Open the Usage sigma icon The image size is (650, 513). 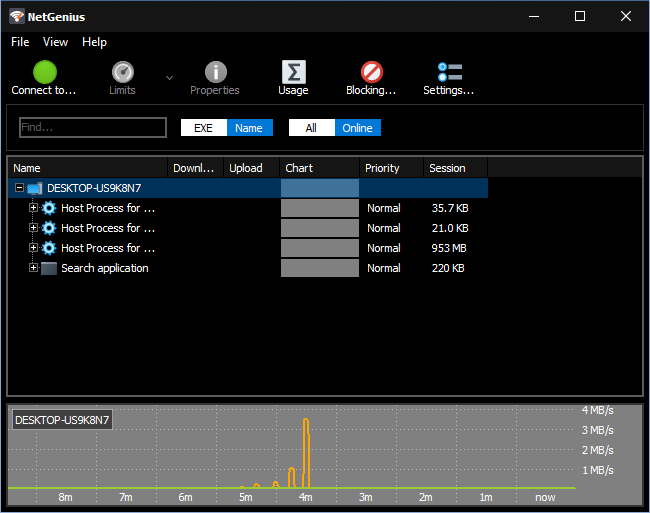[293, 72]
